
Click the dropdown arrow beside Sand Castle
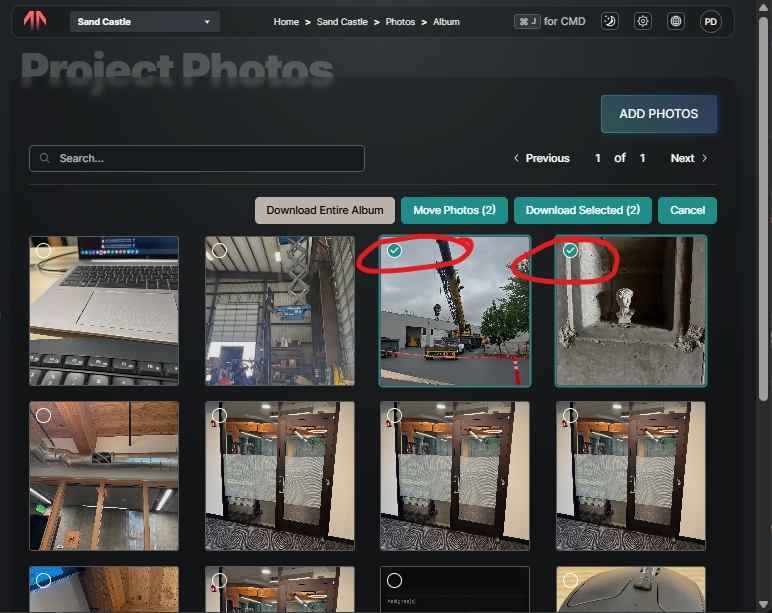[x=207, y=22]
